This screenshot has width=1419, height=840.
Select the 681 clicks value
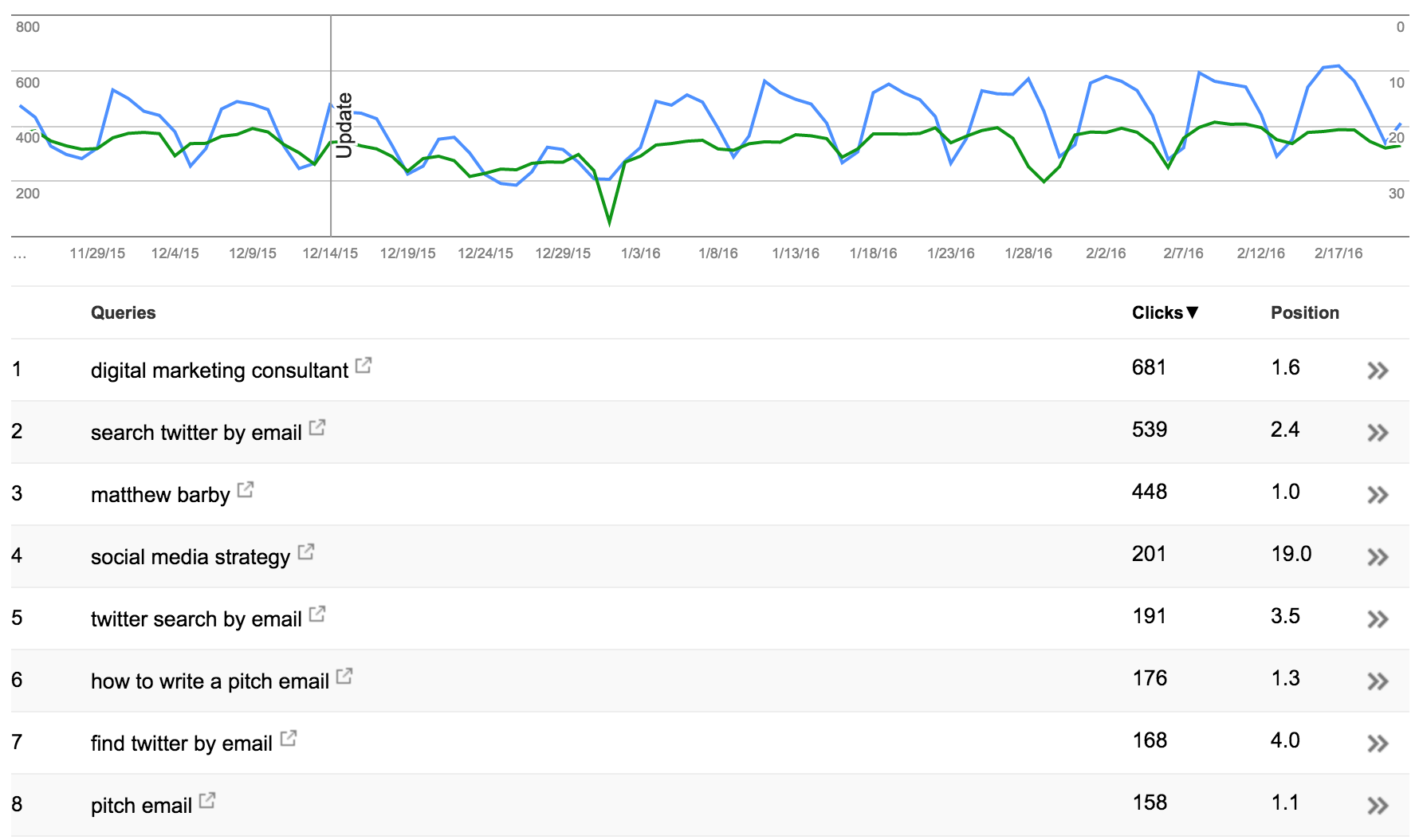(x=1149, y=367)
